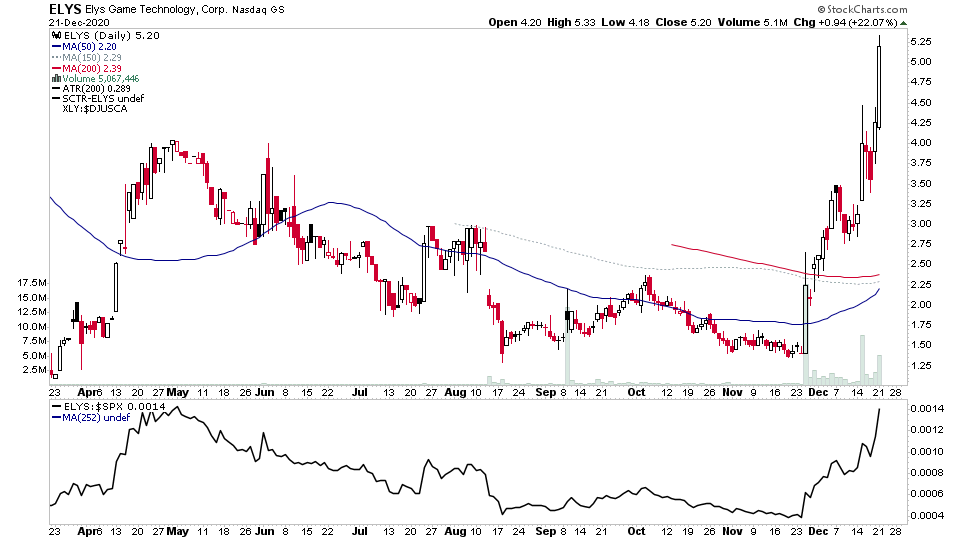Click the 2.5M volume axis label
Screen dimensions: 960x540
(x=34, y=370)
